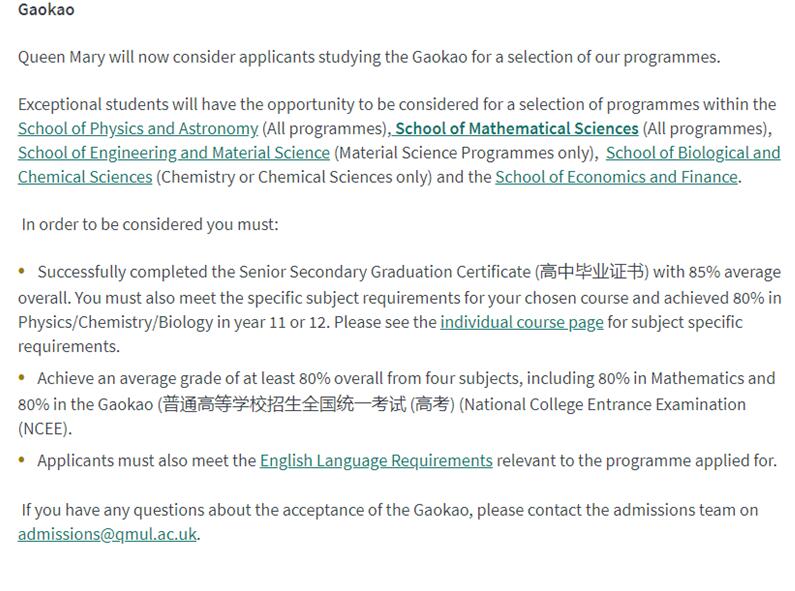Click the Chinese text 高中毕业证书
The image size is (795, 591).
(592, 272)
